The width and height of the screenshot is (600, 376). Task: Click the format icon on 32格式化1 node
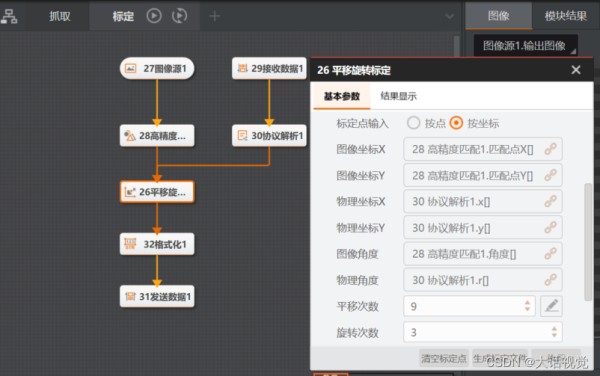130,244
